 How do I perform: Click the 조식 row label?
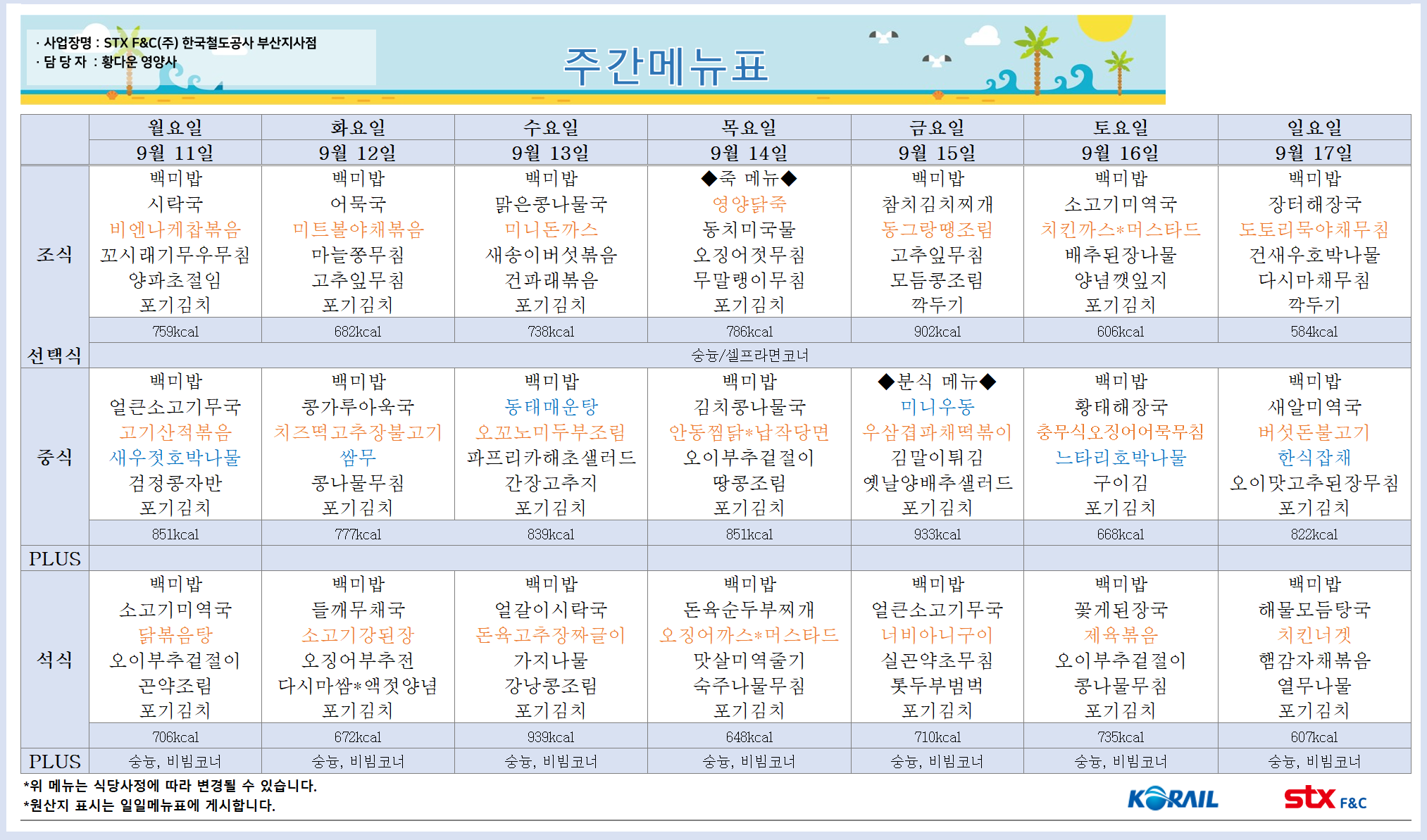[55, 254]
